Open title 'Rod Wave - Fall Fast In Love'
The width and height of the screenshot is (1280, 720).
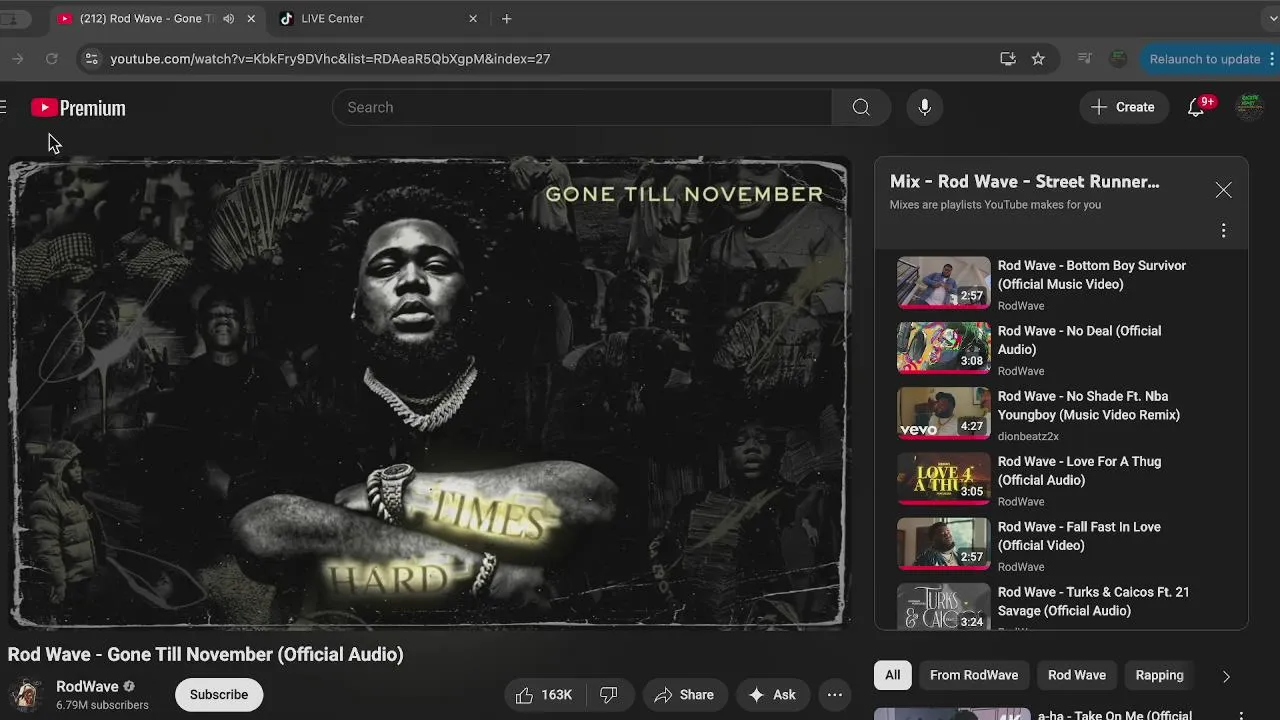pos(1079,536)
